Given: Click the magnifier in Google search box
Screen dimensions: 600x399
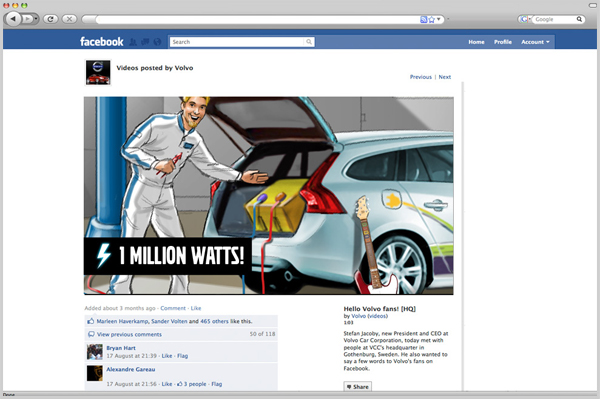Looking at the screenshot, I should [x=579, y=19].
